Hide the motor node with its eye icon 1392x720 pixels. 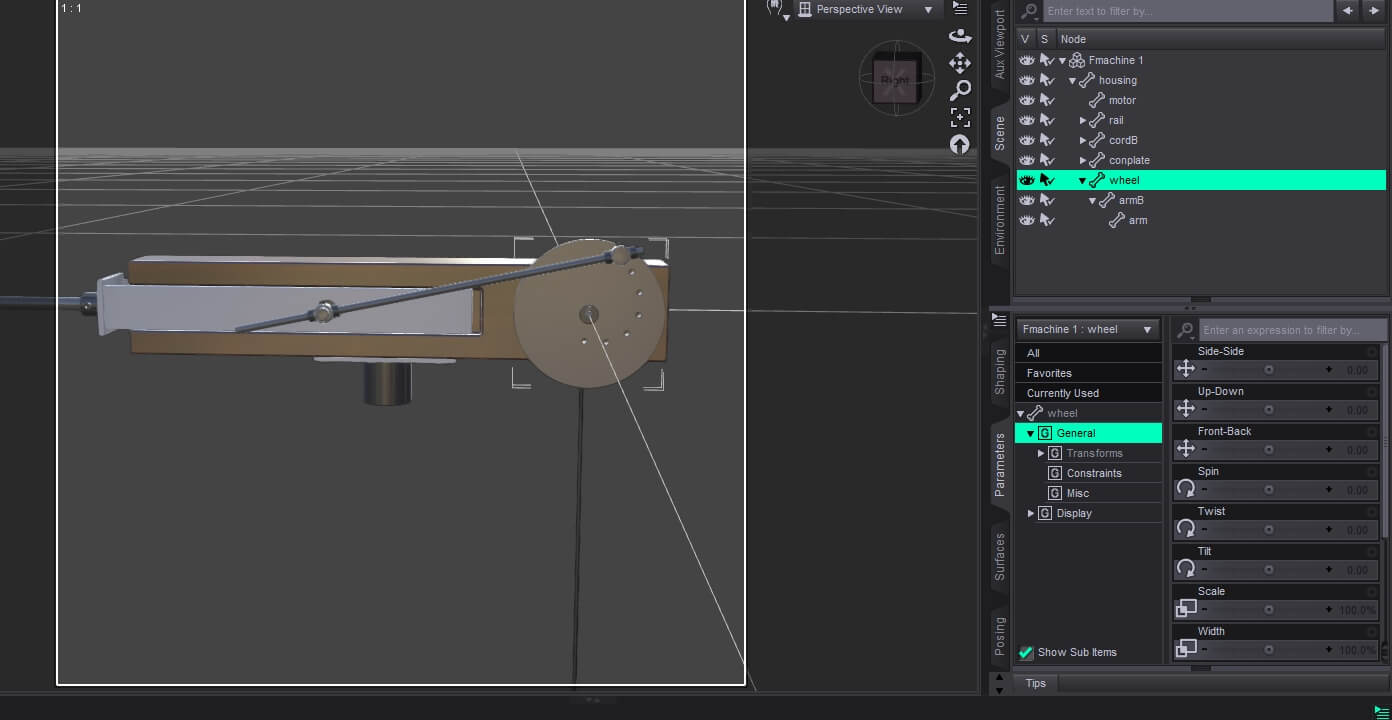point(1027,100)
